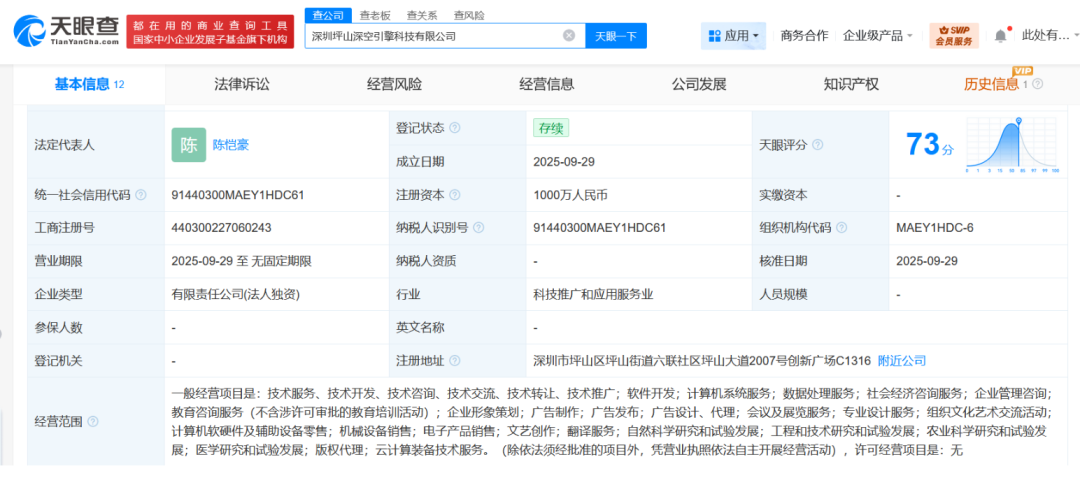The width and height of the screenshot is (1080, 478).
Task: Click the 天眼评分 distribution chart
Action: point(1012,145)
